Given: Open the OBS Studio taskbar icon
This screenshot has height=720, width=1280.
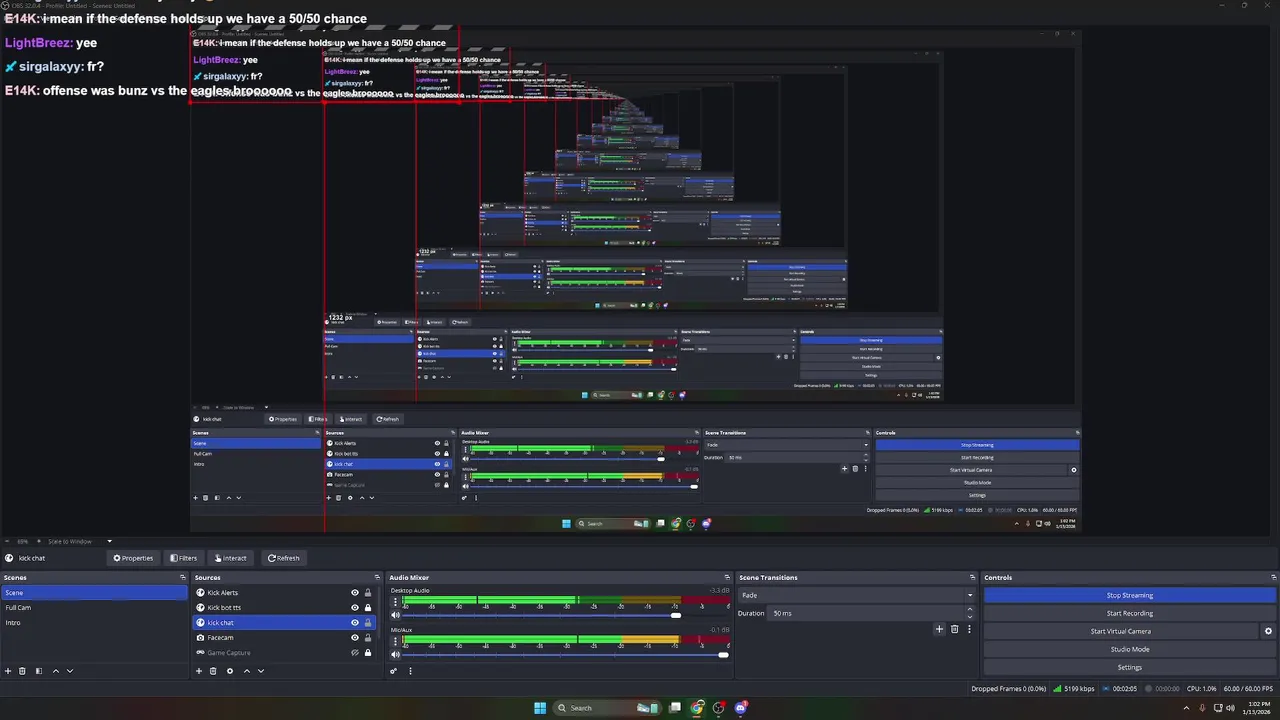Looking at the screenshot, I should [x=719, y=708].
